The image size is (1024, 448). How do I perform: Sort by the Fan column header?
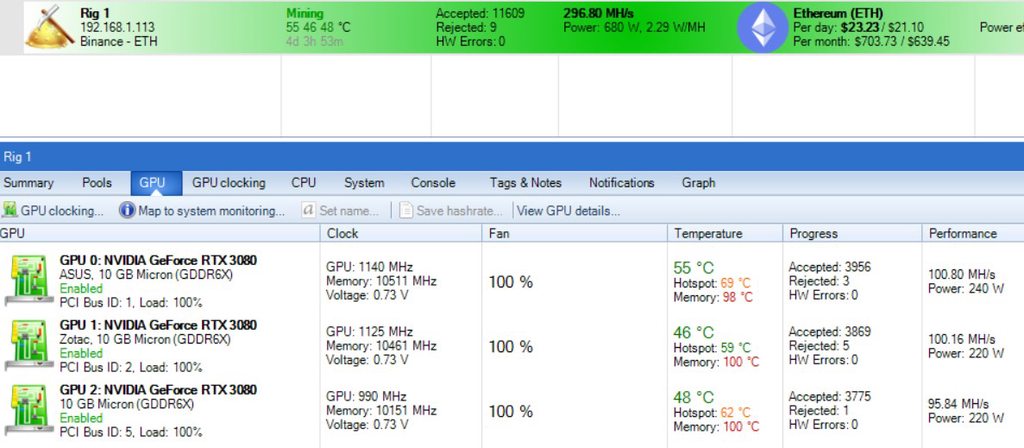point(575,233)
